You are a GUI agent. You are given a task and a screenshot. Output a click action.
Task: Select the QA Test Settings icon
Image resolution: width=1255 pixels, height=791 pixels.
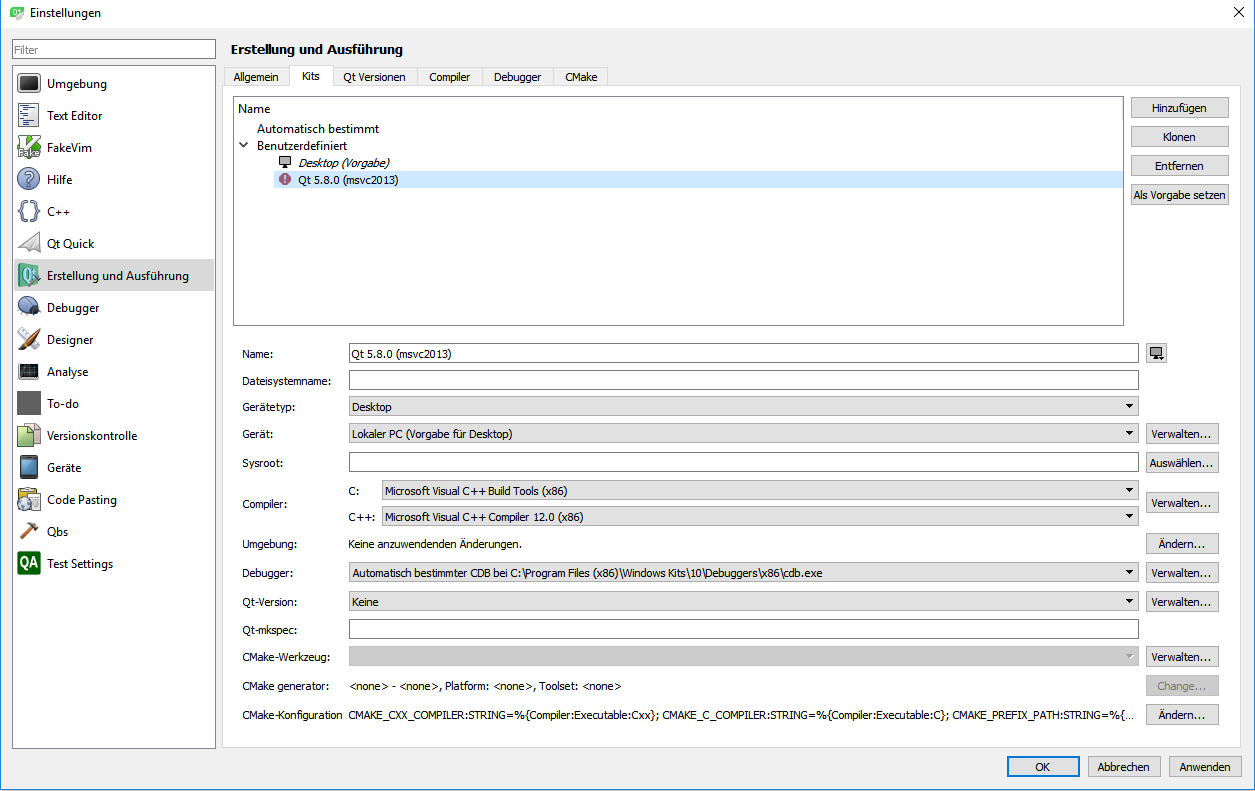click(29, 564)
